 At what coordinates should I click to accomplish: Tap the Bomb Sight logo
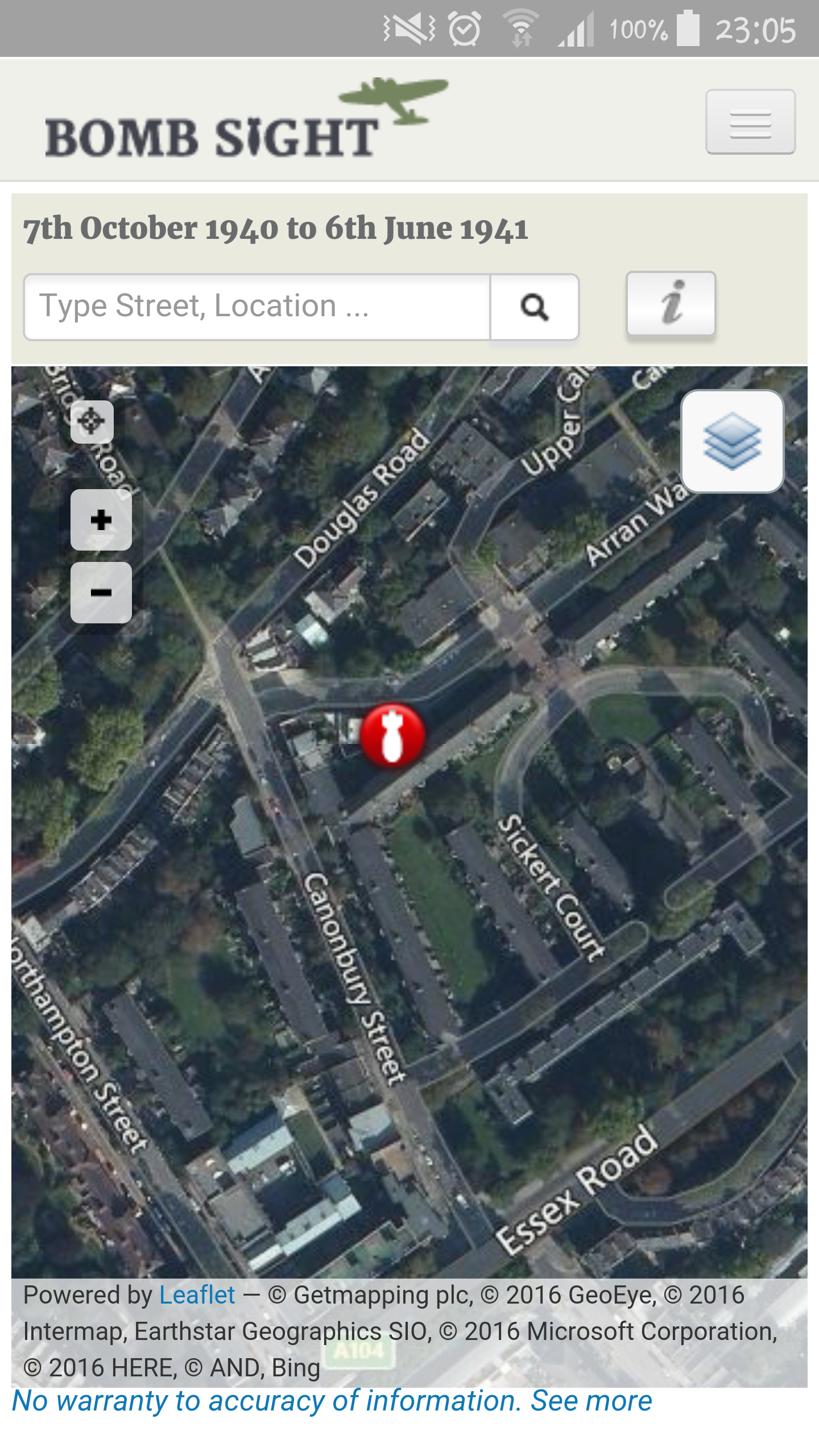pyautogui.click(x=246, y=118)
